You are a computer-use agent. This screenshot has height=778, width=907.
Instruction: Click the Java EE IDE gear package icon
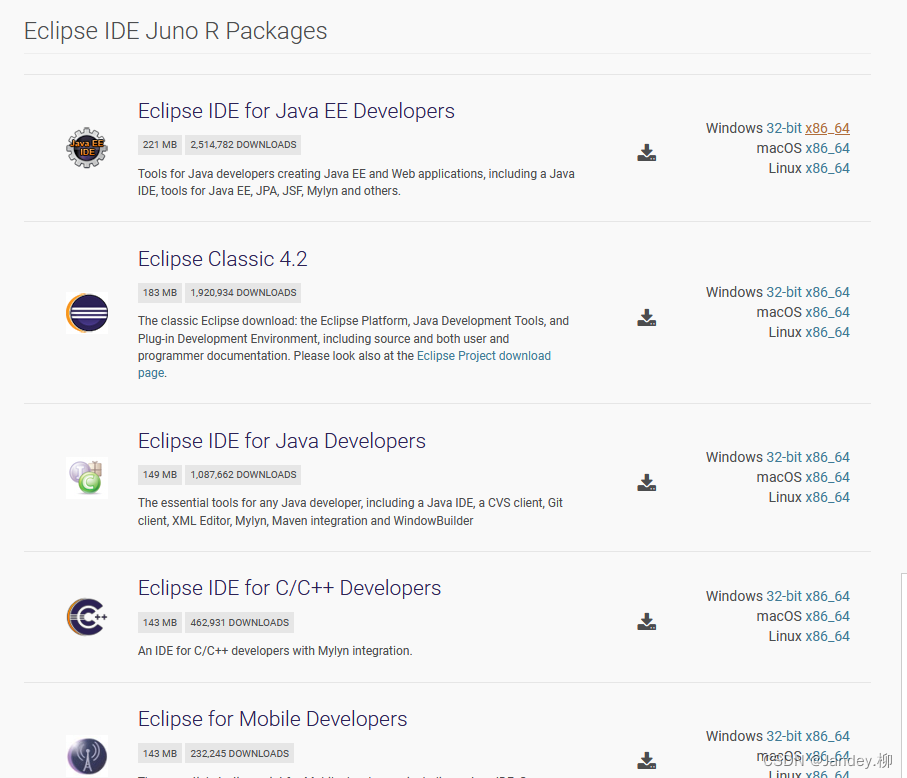pyautogui.click(x=87, y=148)
